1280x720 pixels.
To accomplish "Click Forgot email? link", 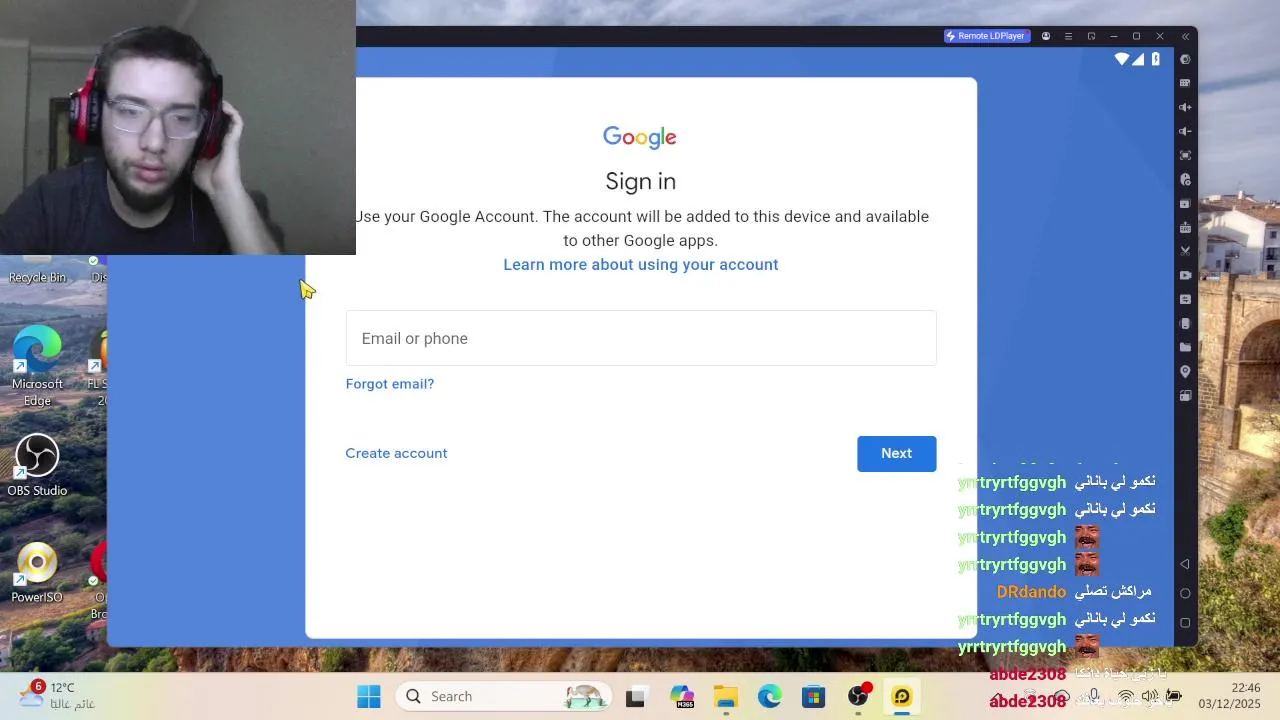I will tap(390, 384).
